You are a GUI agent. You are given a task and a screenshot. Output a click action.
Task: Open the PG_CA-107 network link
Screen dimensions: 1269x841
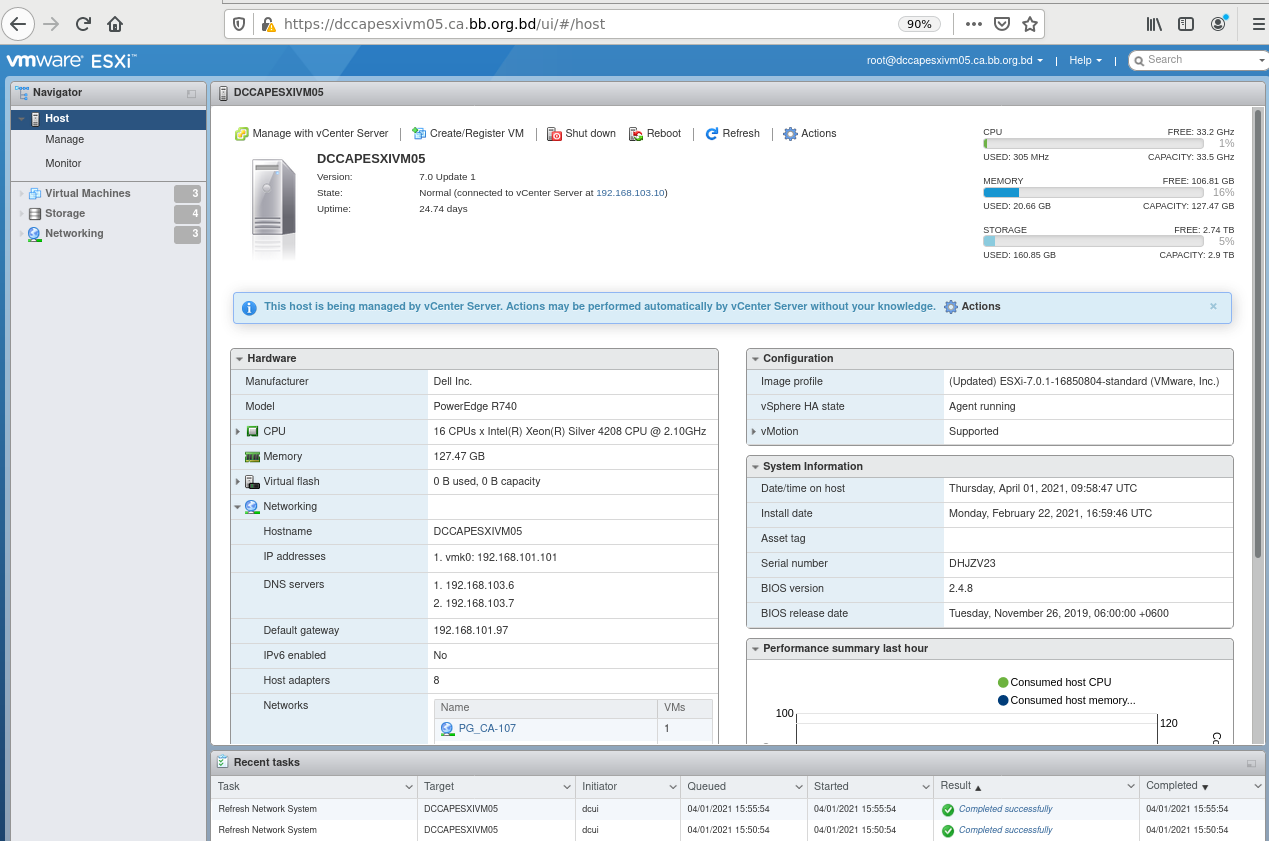pos(487,729)
